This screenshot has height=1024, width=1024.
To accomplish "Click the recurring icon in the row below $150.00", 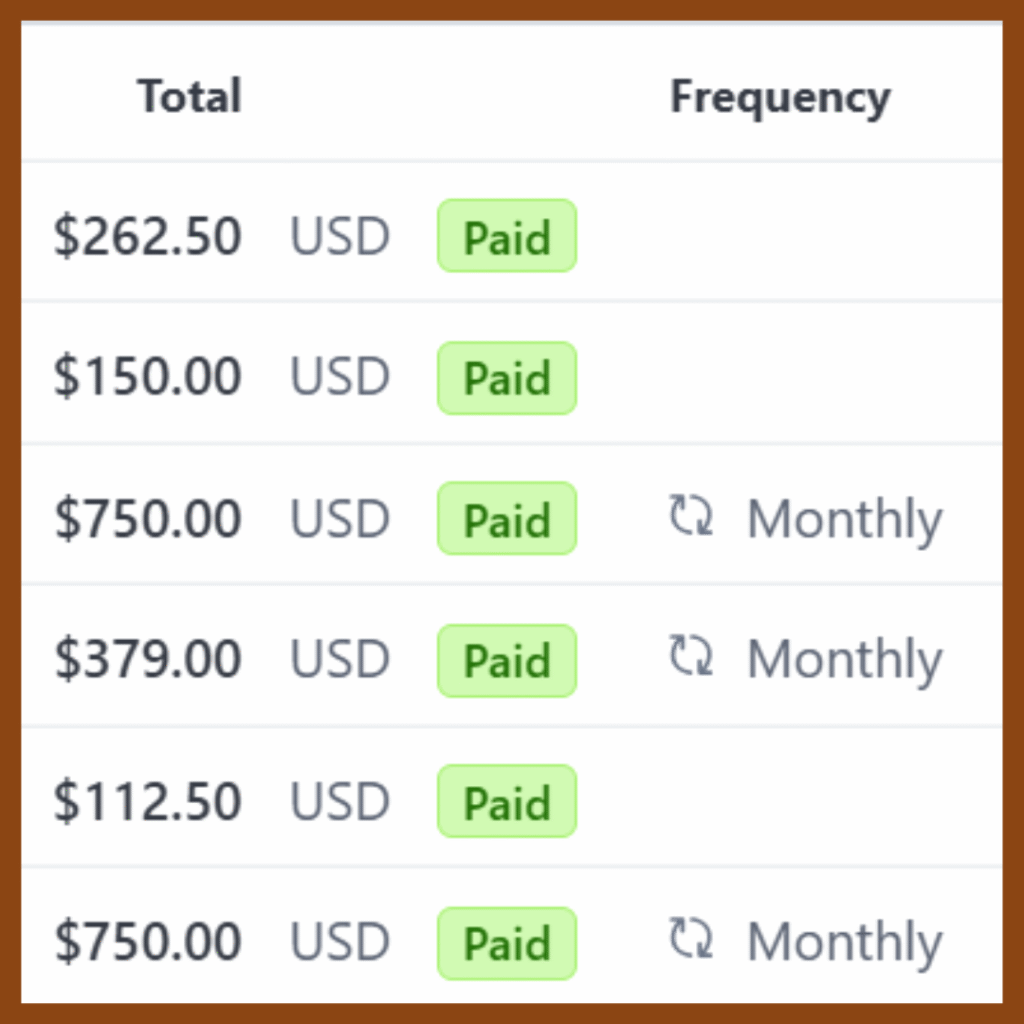I will 691,516.
